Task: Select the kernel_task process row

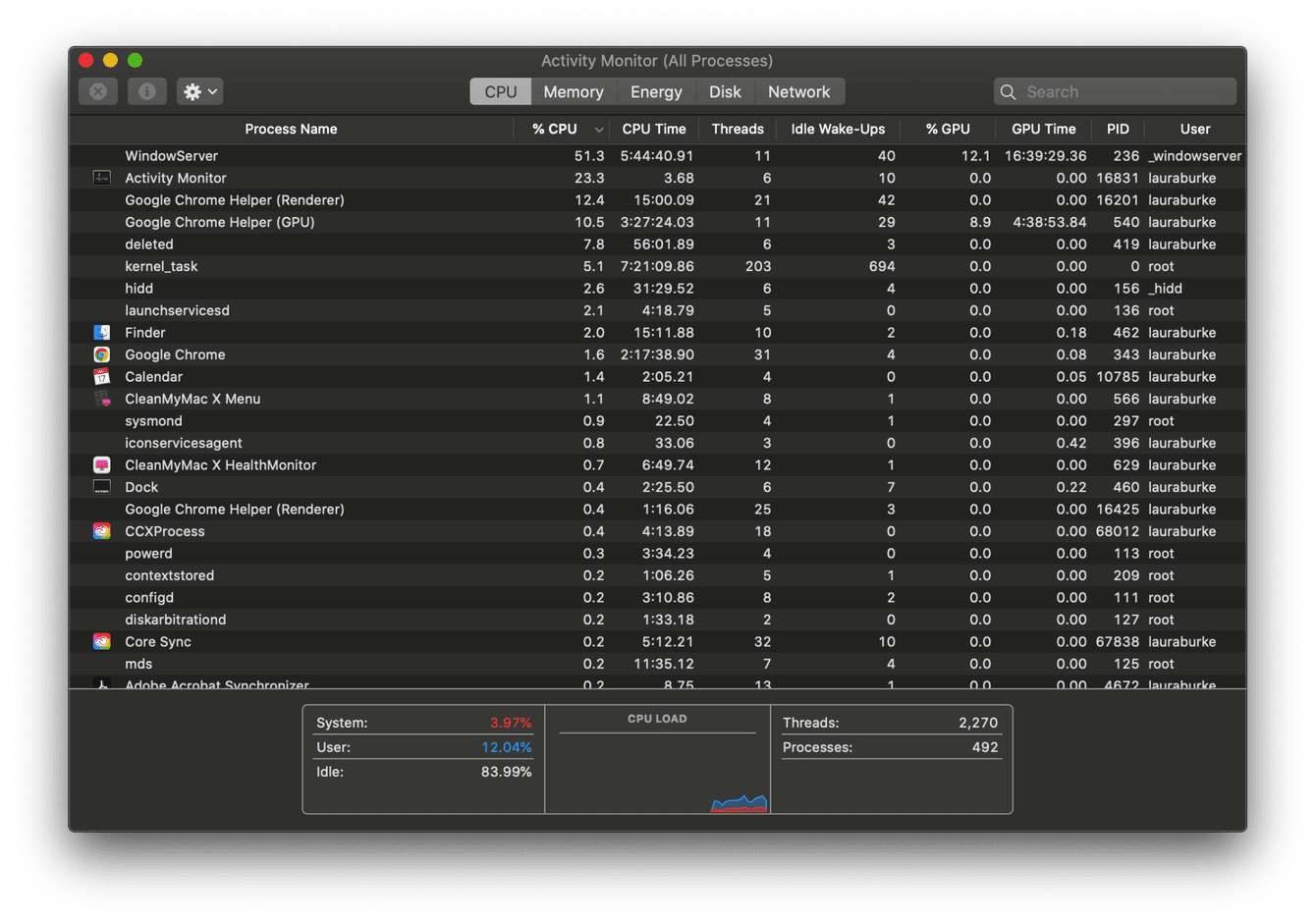Action: click(657, 266)
